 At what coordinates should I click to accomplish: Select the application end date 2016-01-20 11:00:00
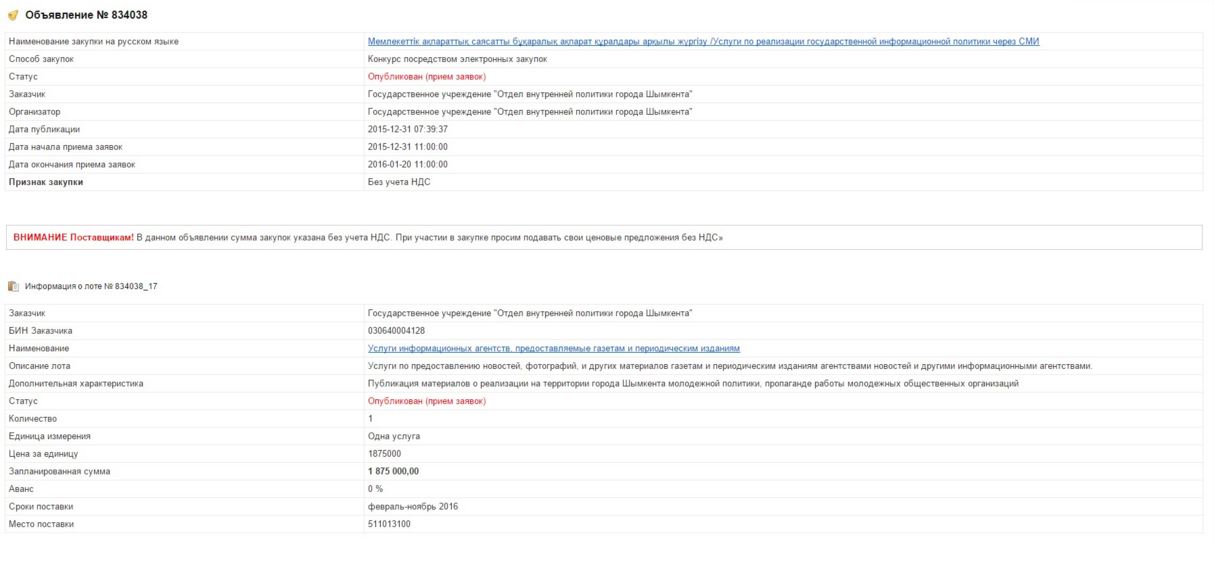point(407,164)
